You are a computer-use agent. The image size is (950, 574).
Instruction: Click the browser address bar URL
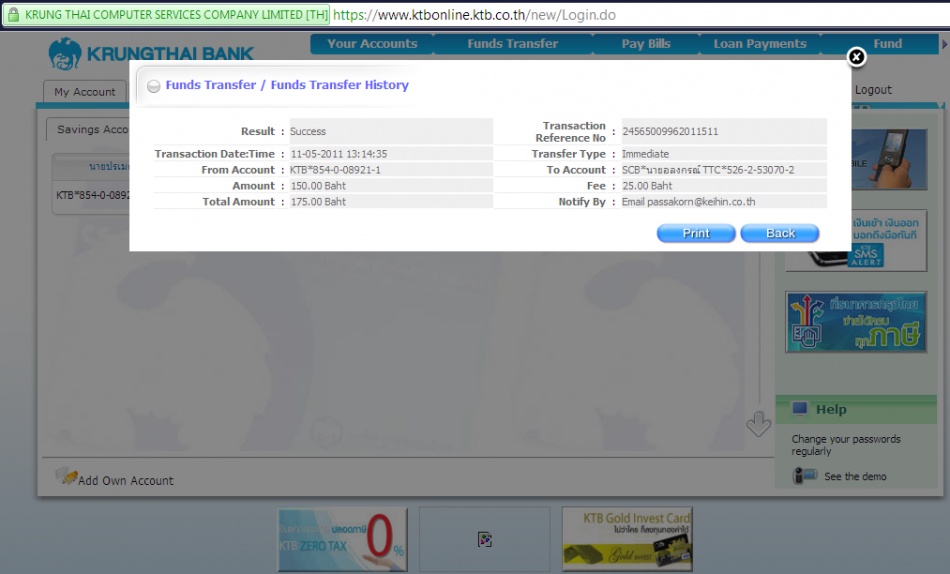474,15
